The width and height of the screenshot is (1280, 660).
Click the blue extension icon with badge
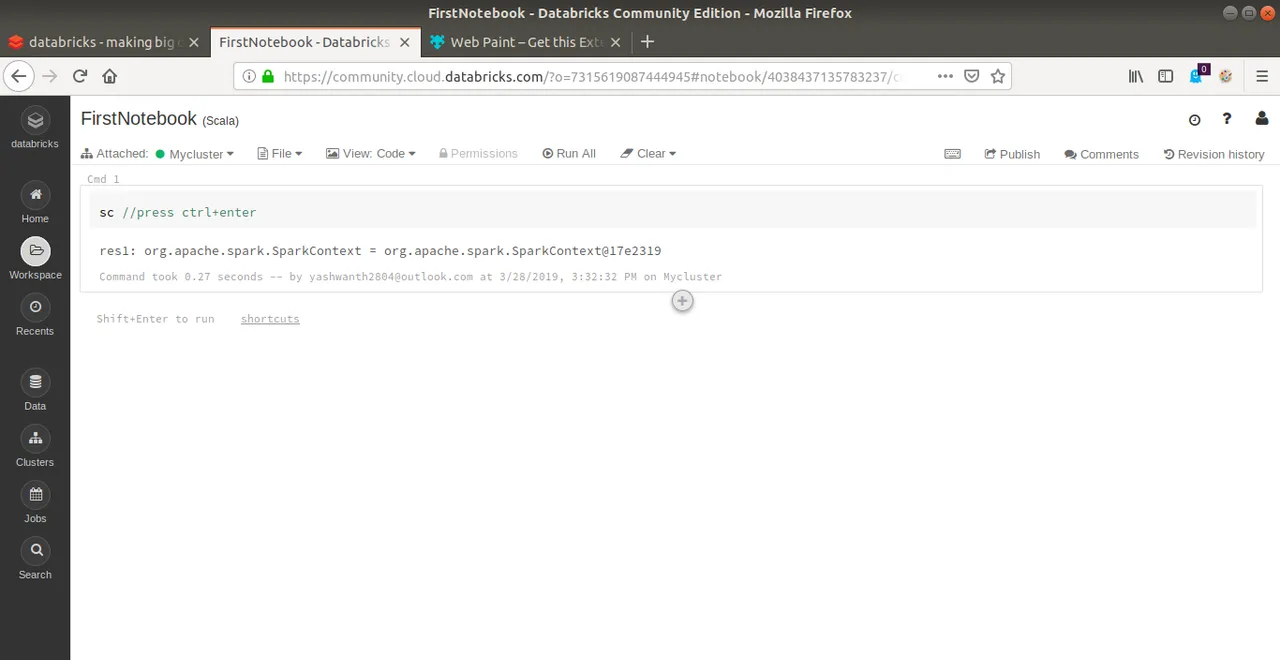point(1197,75)
